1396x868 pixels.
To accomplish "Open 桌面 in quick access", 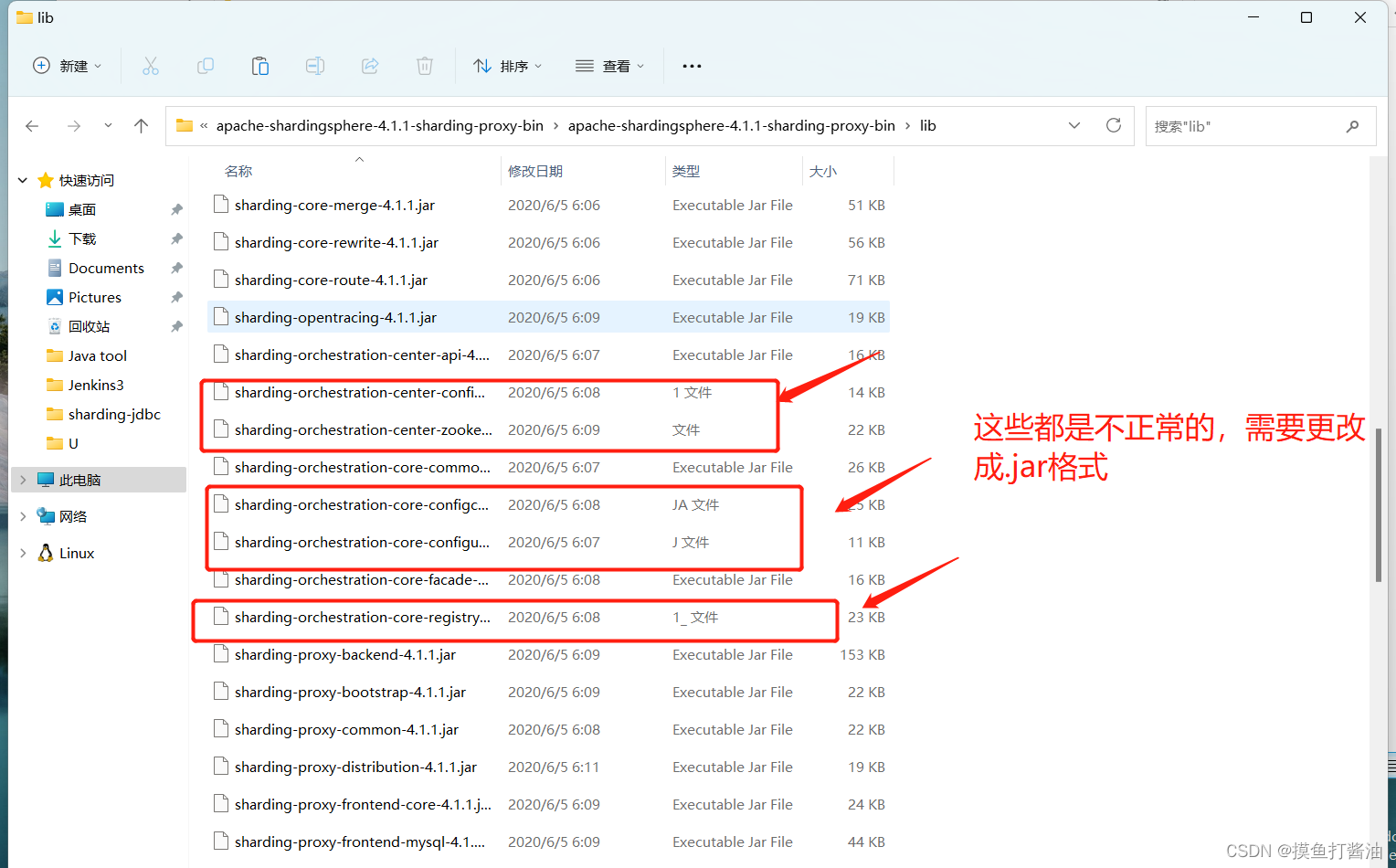I will point(82,209).
